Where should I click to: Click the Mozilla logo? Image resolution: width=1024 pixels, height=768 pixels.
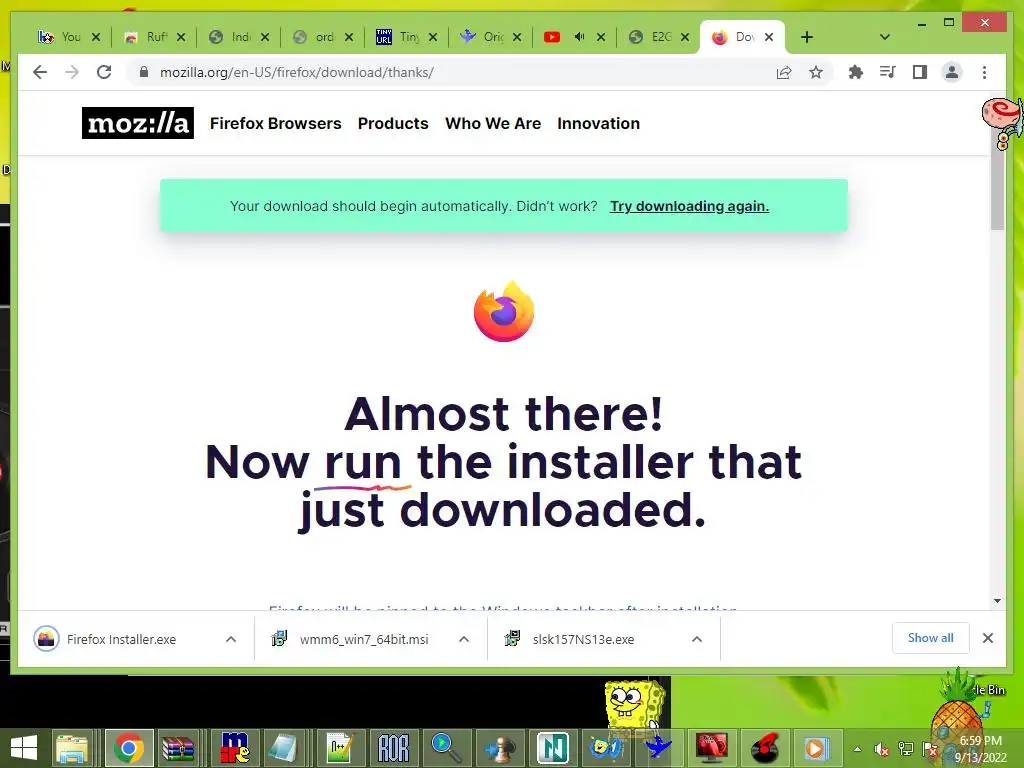click(x=138, y=123)
